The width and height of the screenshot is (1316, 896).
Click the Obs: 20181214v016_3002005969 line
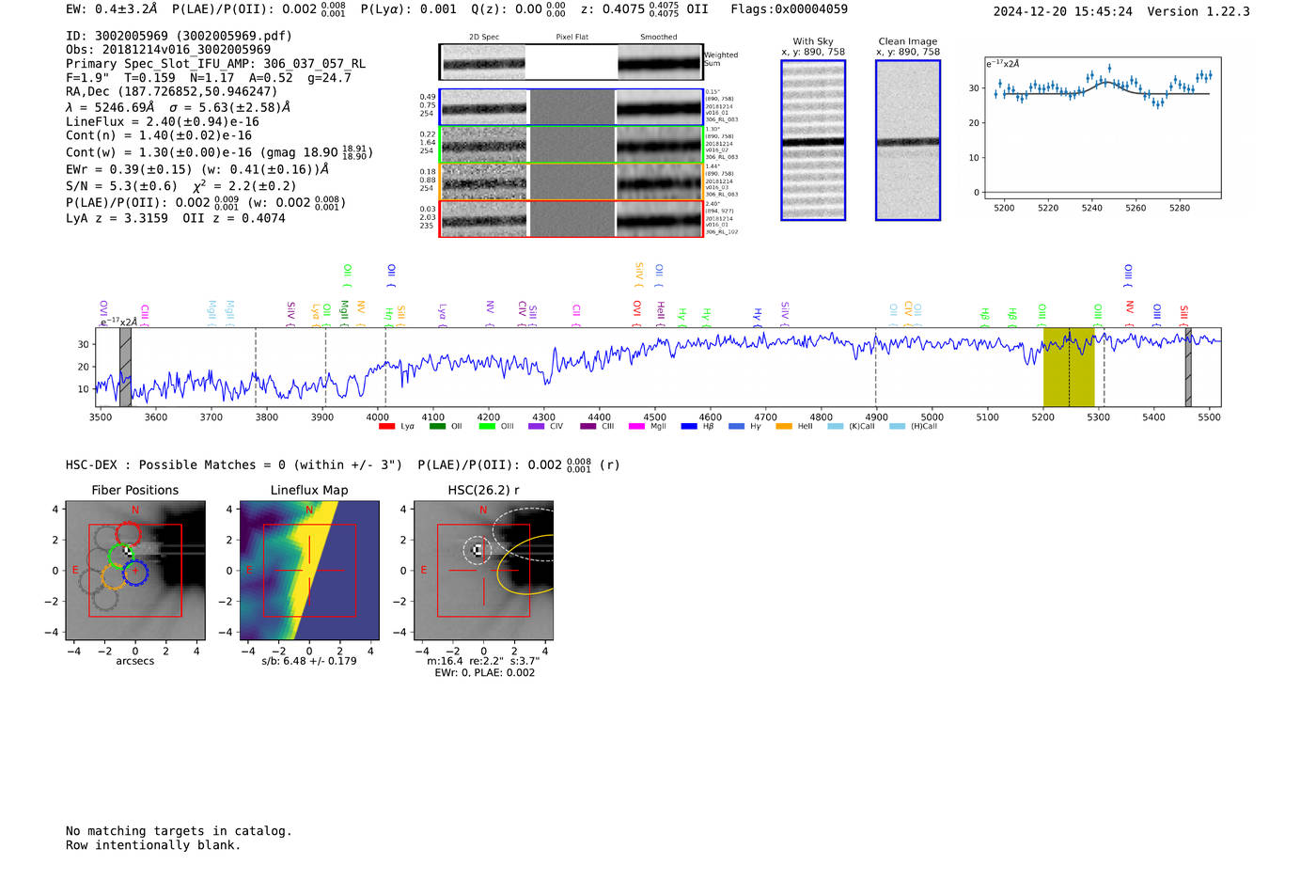pyautogui.click(x=168, y=50)
